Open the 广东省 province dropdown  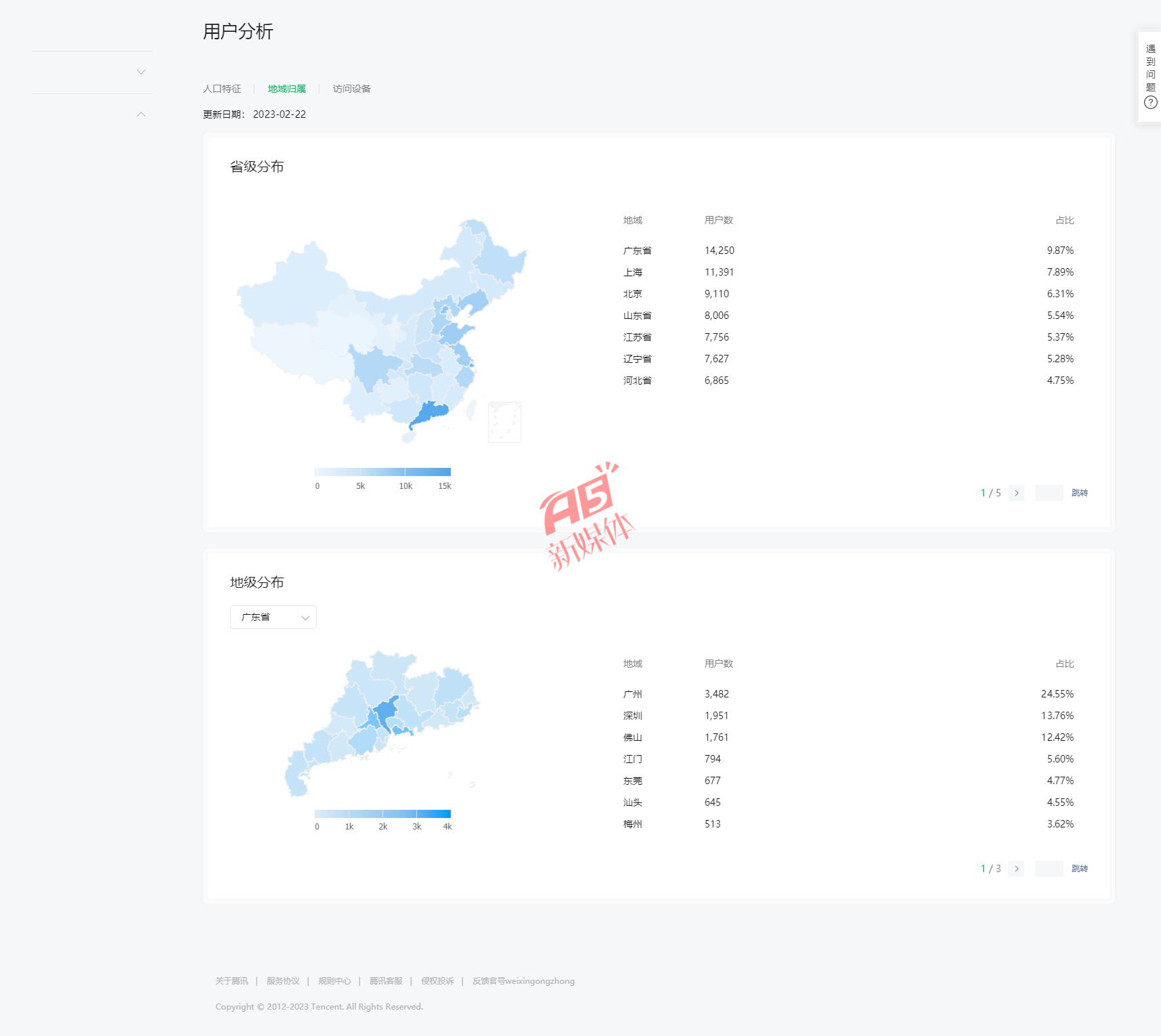273,617
